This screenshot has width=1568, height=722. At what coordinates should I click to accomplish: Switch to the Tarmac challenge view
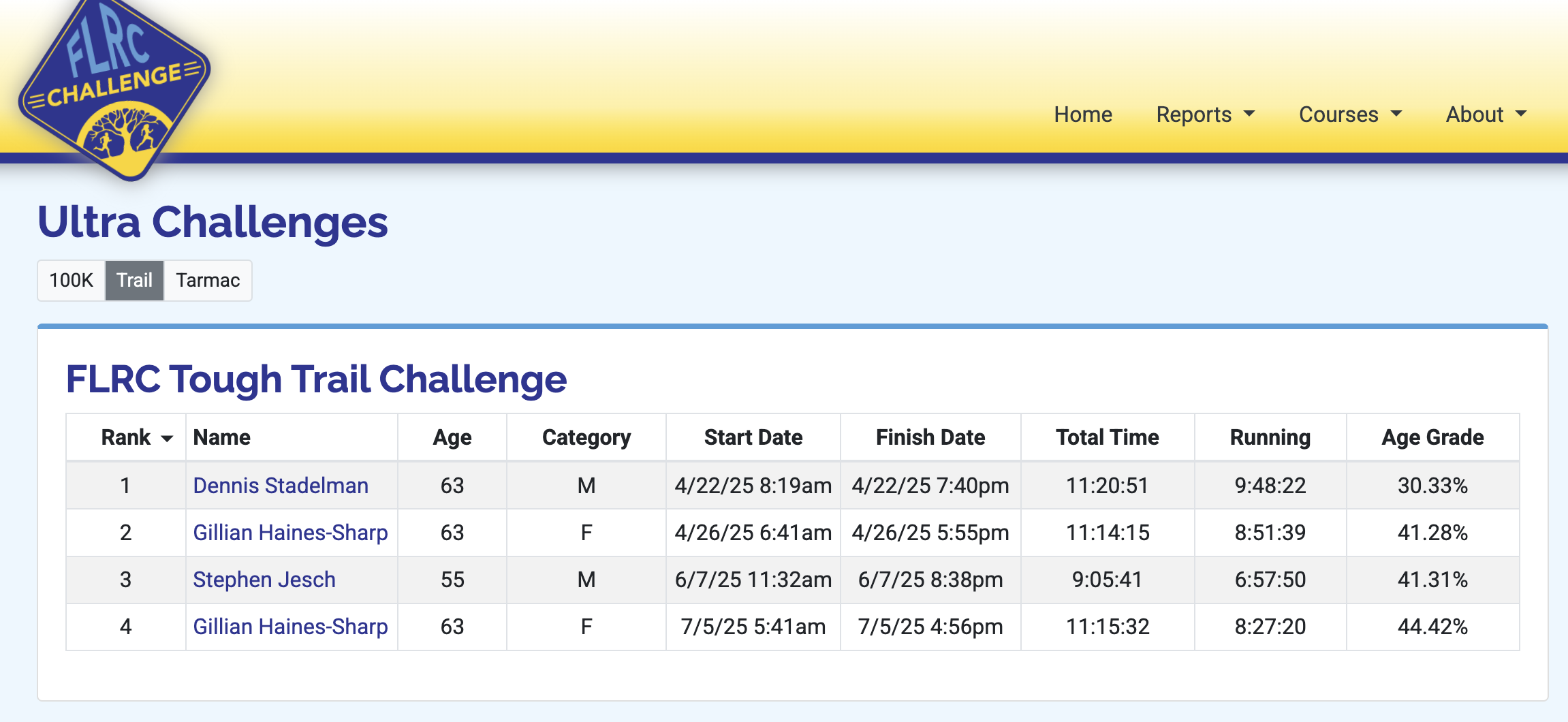pos(208,280)
